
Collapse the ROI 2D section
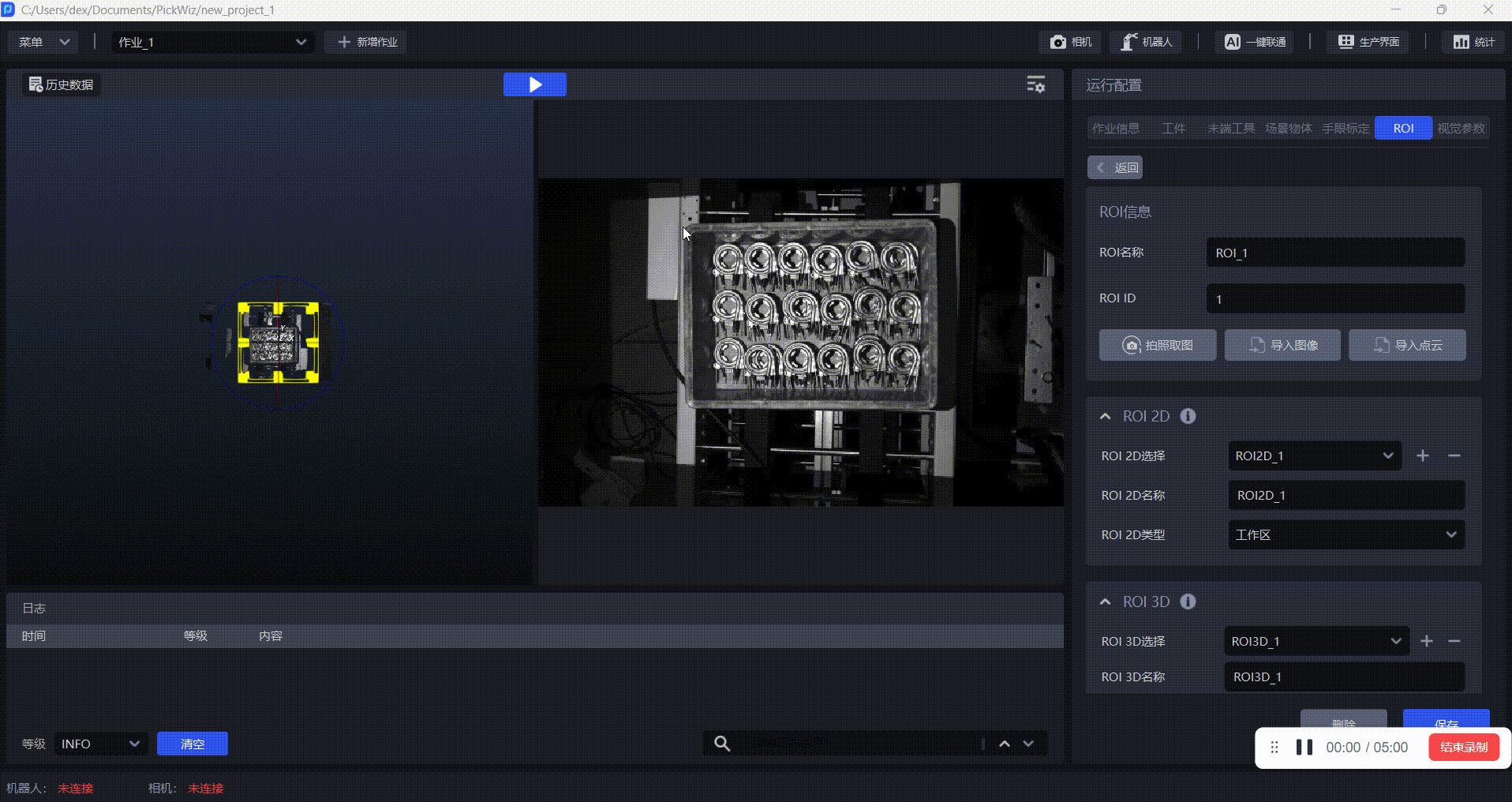click(x=1106, y=416)
